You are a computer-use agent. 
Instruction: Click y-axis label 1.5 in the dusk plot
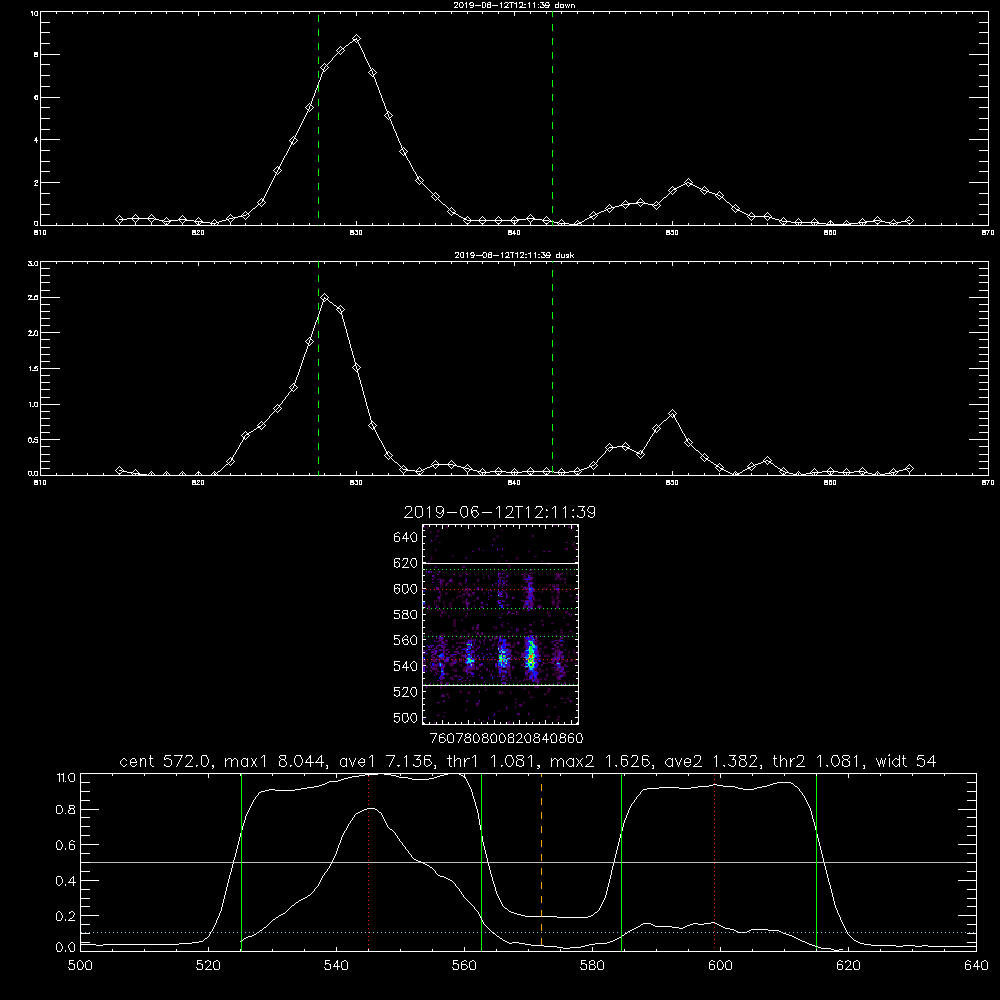[33, 369]
